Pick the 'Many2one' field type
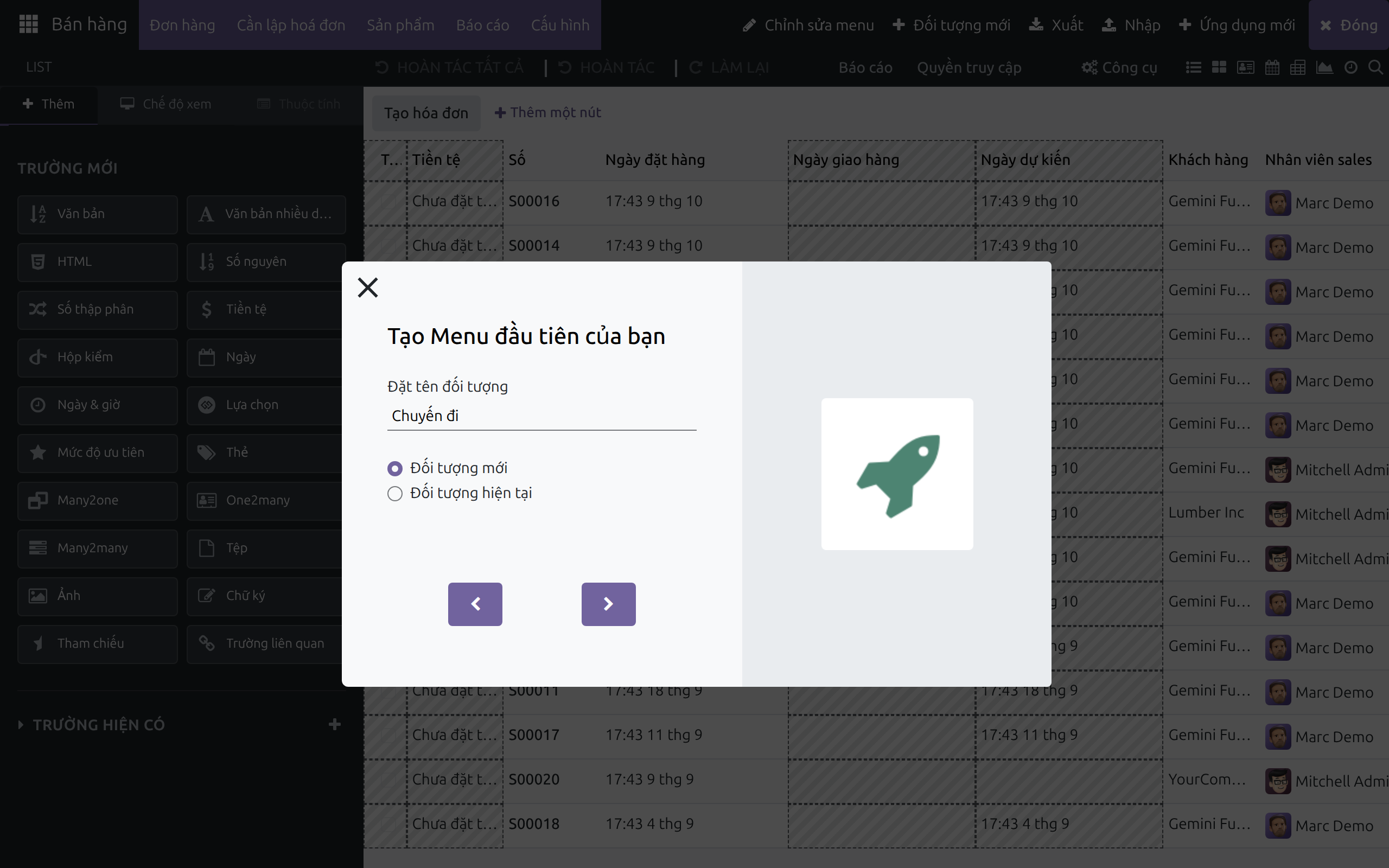Viewport: 1389px width, 868px height. click(98, 500)
